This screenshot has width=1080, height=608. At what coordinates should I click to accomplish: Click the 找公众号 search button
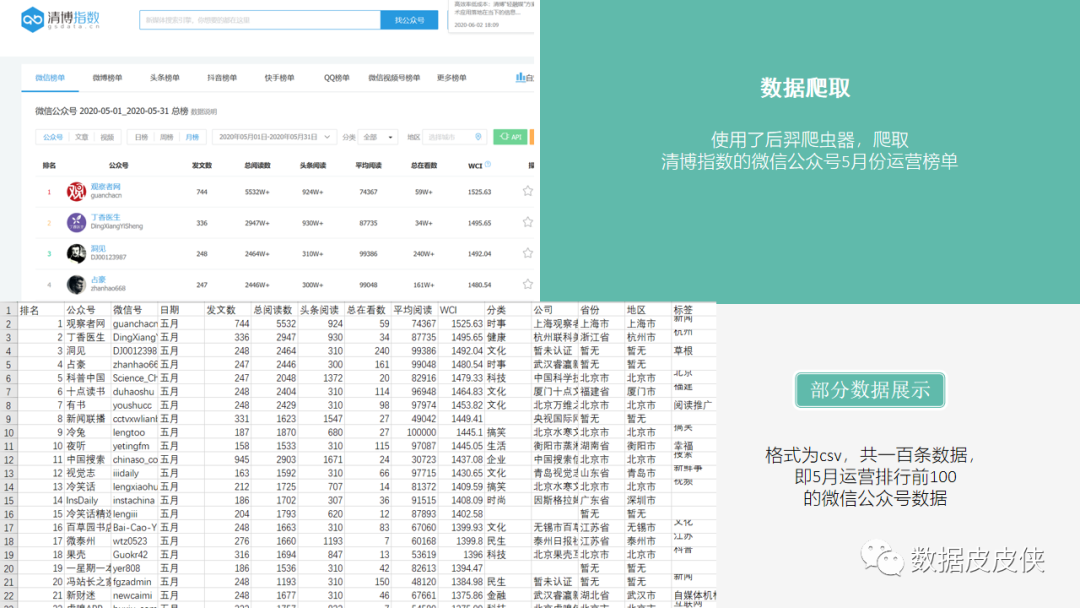(x=409, y=20)
